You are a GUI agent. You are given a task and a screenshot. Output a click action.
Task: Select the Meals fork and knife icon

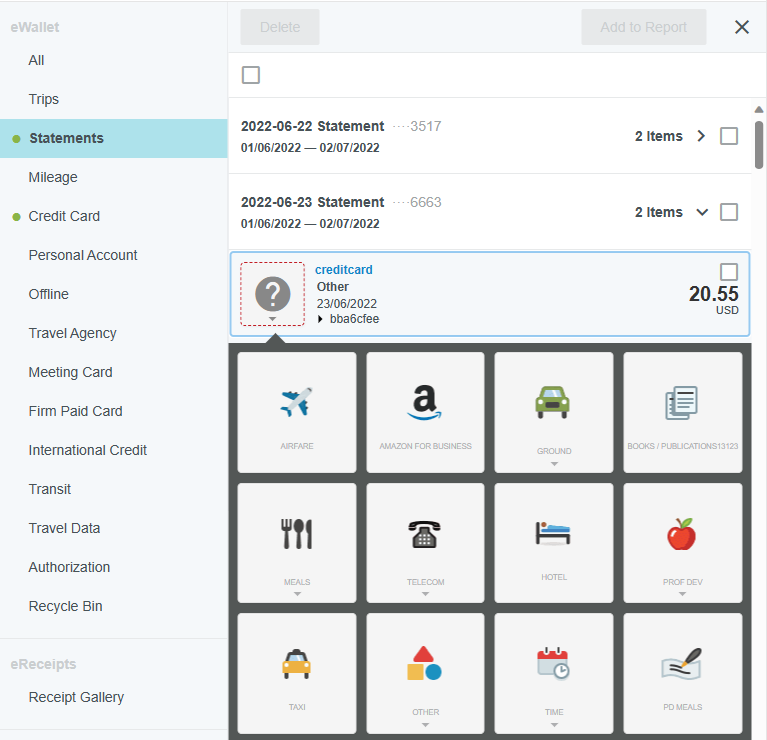pyautogui.click(x=297, y=535)
